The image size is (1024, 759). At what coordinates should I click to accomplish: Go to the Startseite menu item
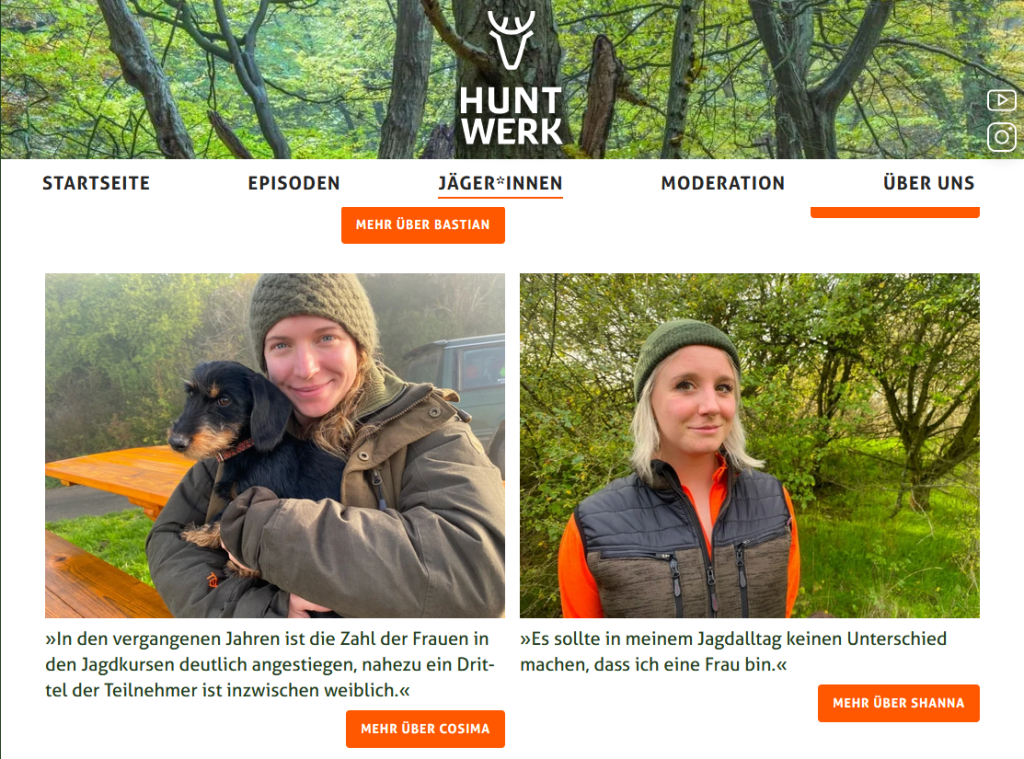96,183
